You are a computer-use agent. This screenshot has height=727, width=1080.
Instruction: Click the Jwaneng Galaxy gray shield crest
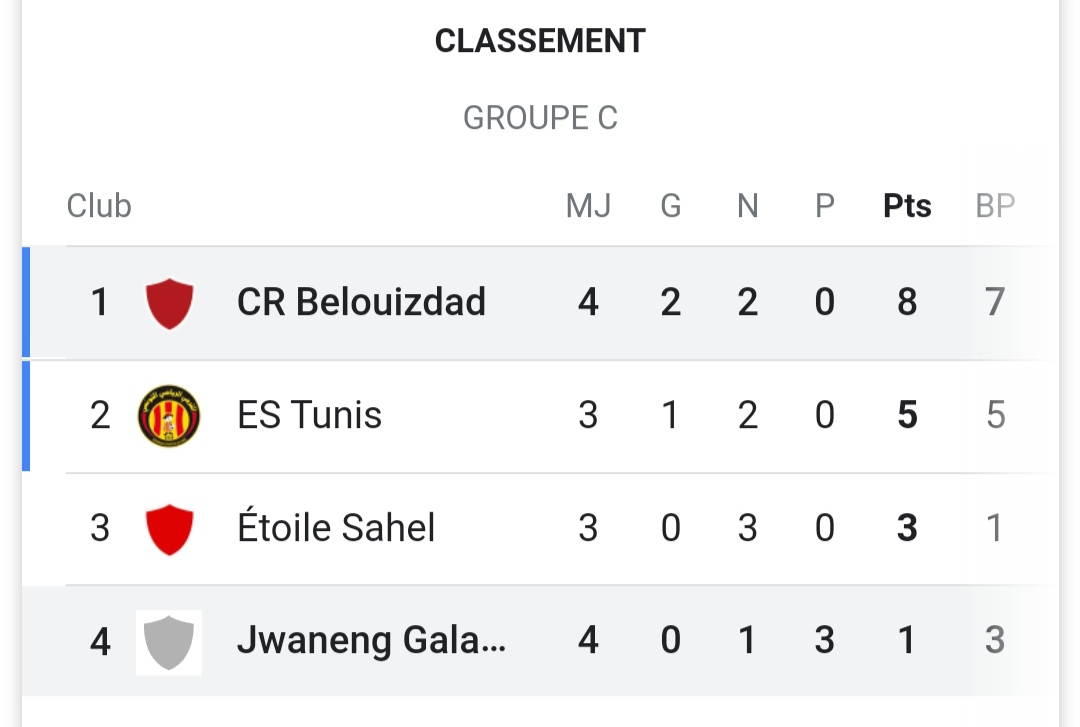click(169, 641)
